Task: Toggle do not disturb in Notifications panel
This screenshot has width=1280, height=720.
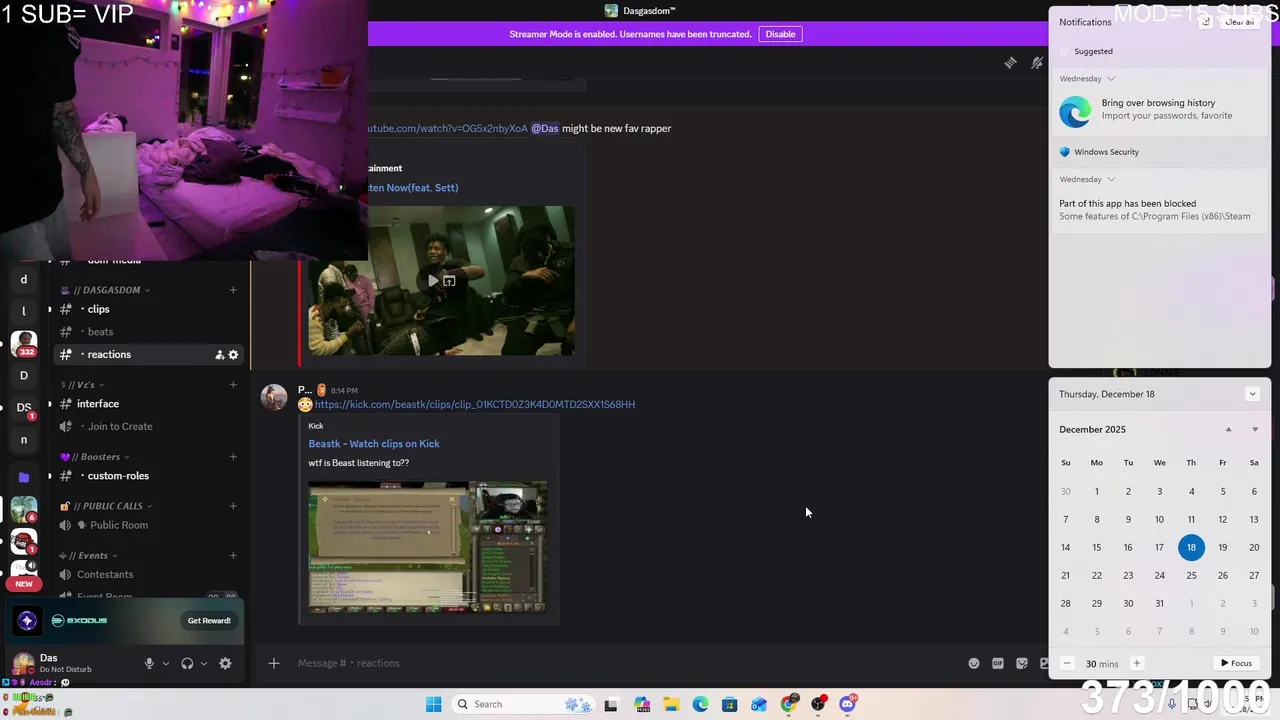Action: tap(1206, 22)
